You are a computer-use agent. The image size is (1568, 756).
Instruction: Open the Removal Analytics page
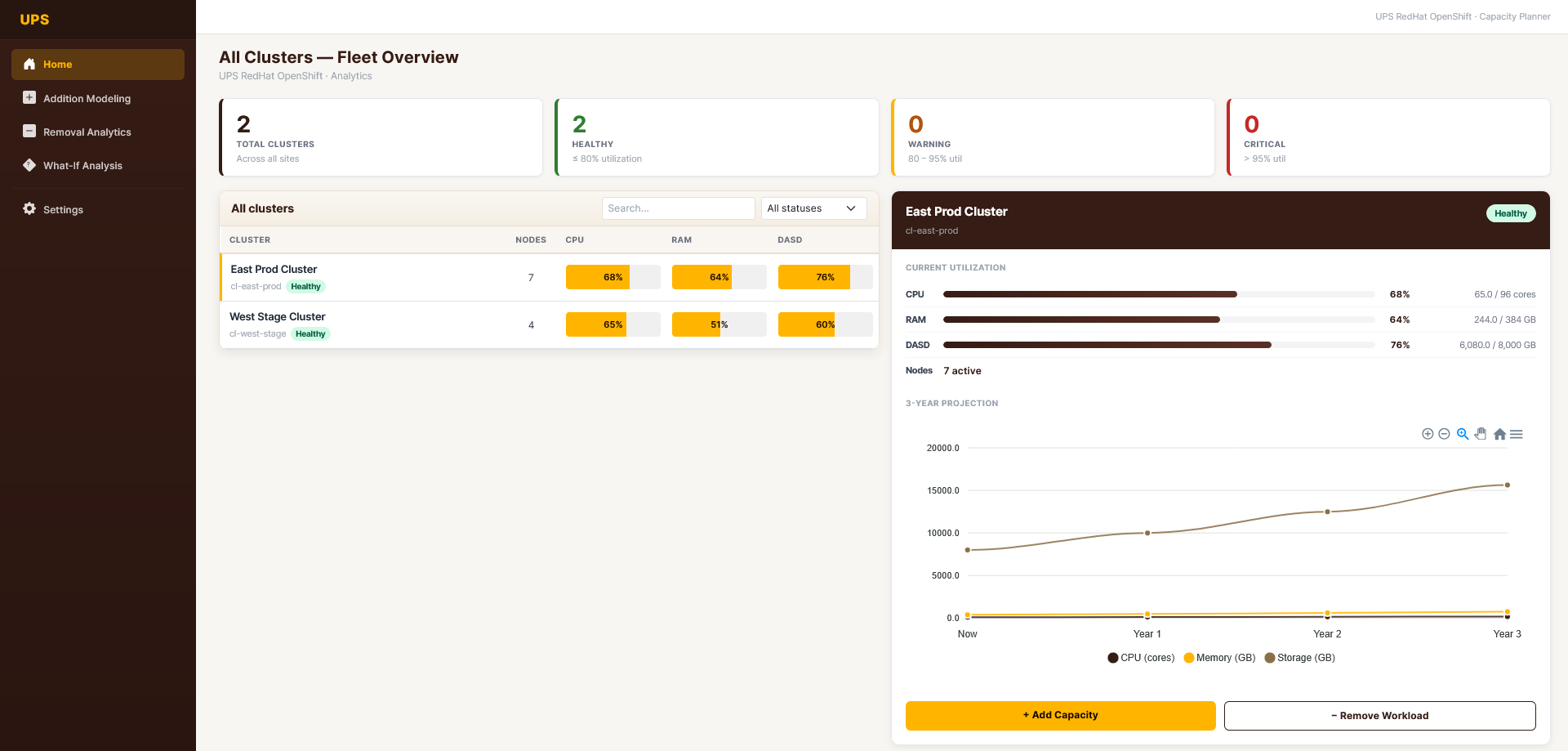pos(98,131)
